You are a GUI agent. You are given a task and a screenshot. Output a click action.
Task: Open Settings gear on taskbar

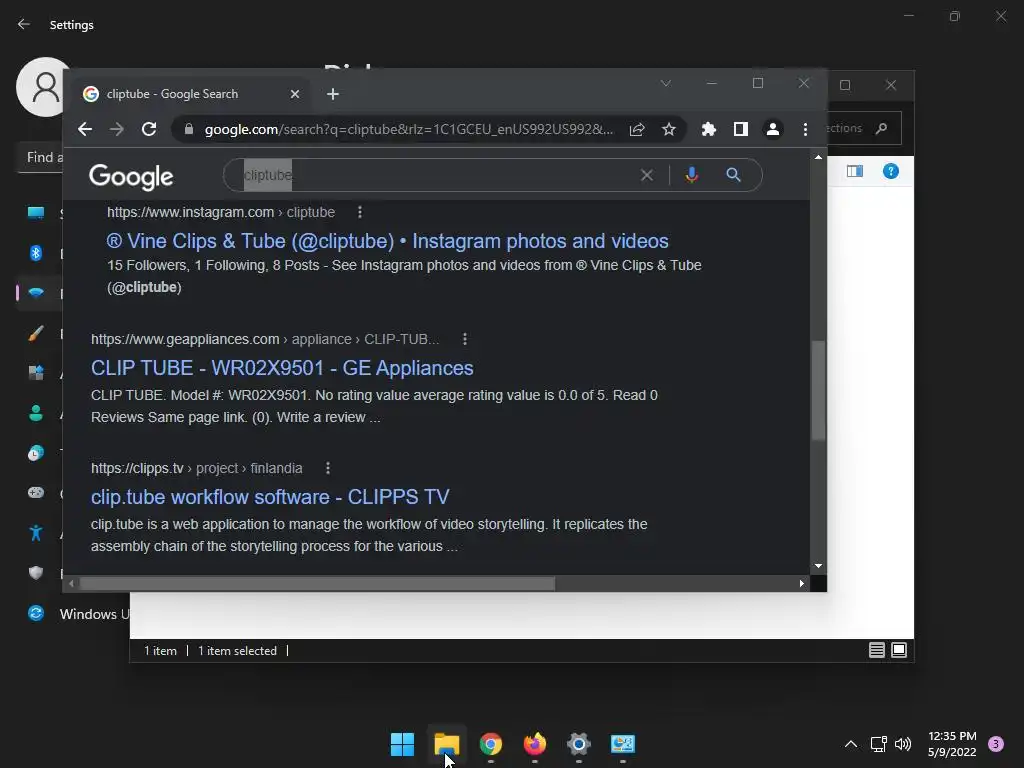[579, 744]
